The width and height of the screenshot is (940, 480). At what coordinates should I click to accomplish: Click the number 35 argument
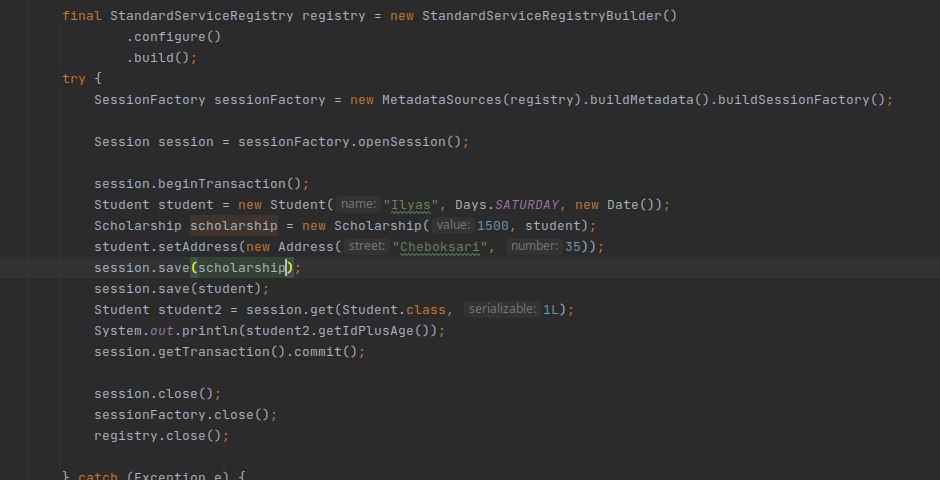pyautogui.click(x=573, y=246)
